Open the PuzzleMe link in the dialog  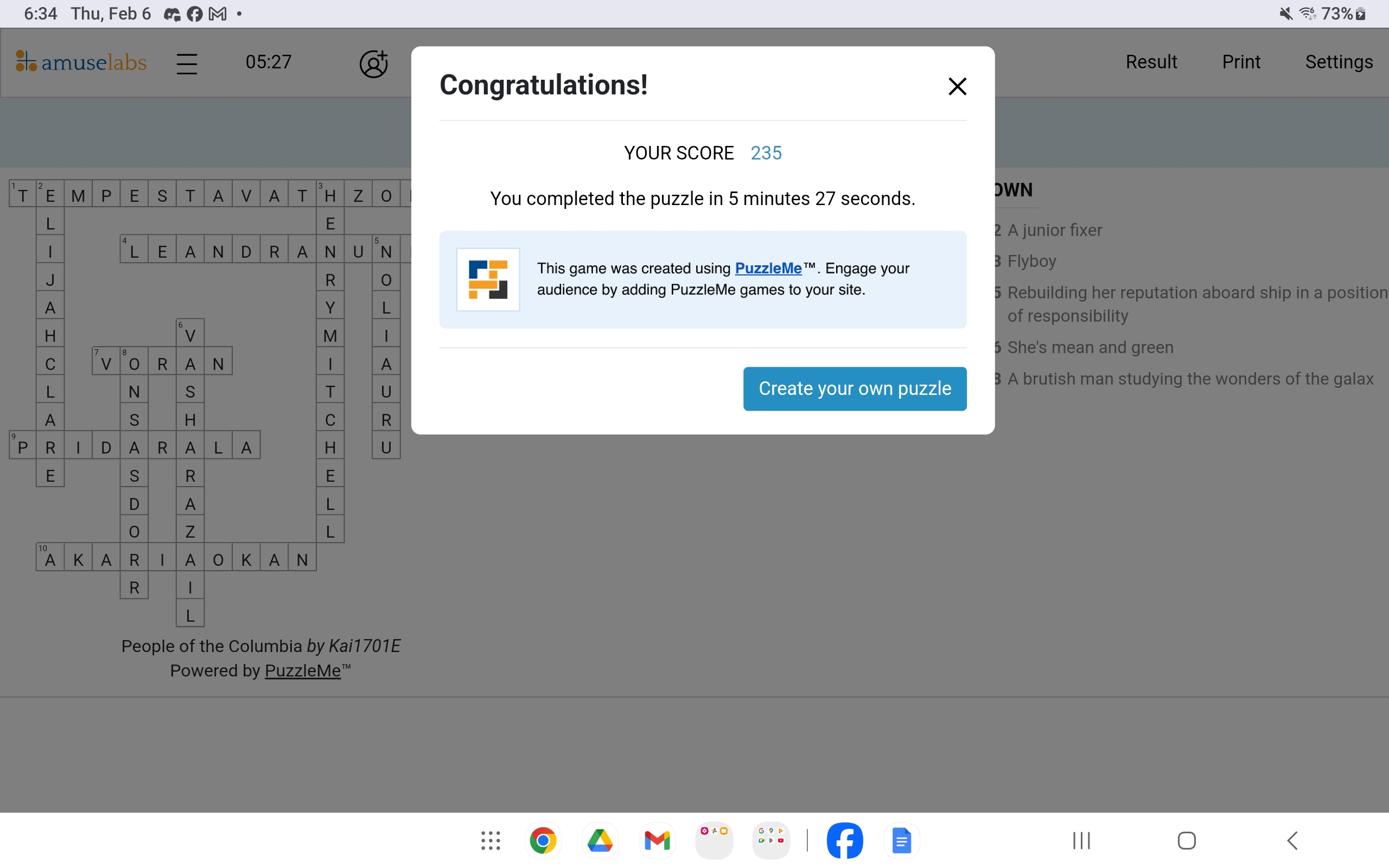(x=768, y=268)
